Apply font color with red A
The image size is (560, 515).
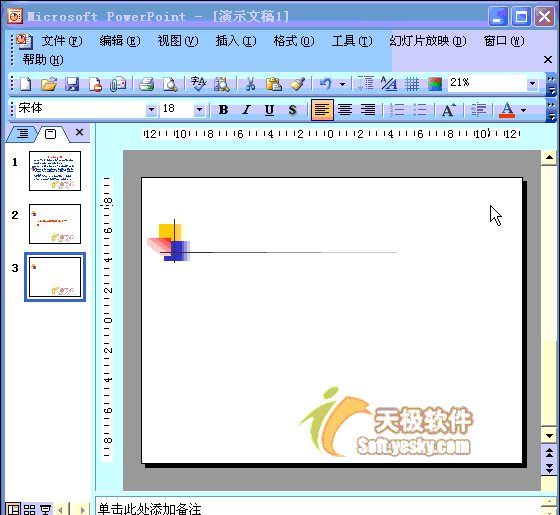(x=507, y=110)
